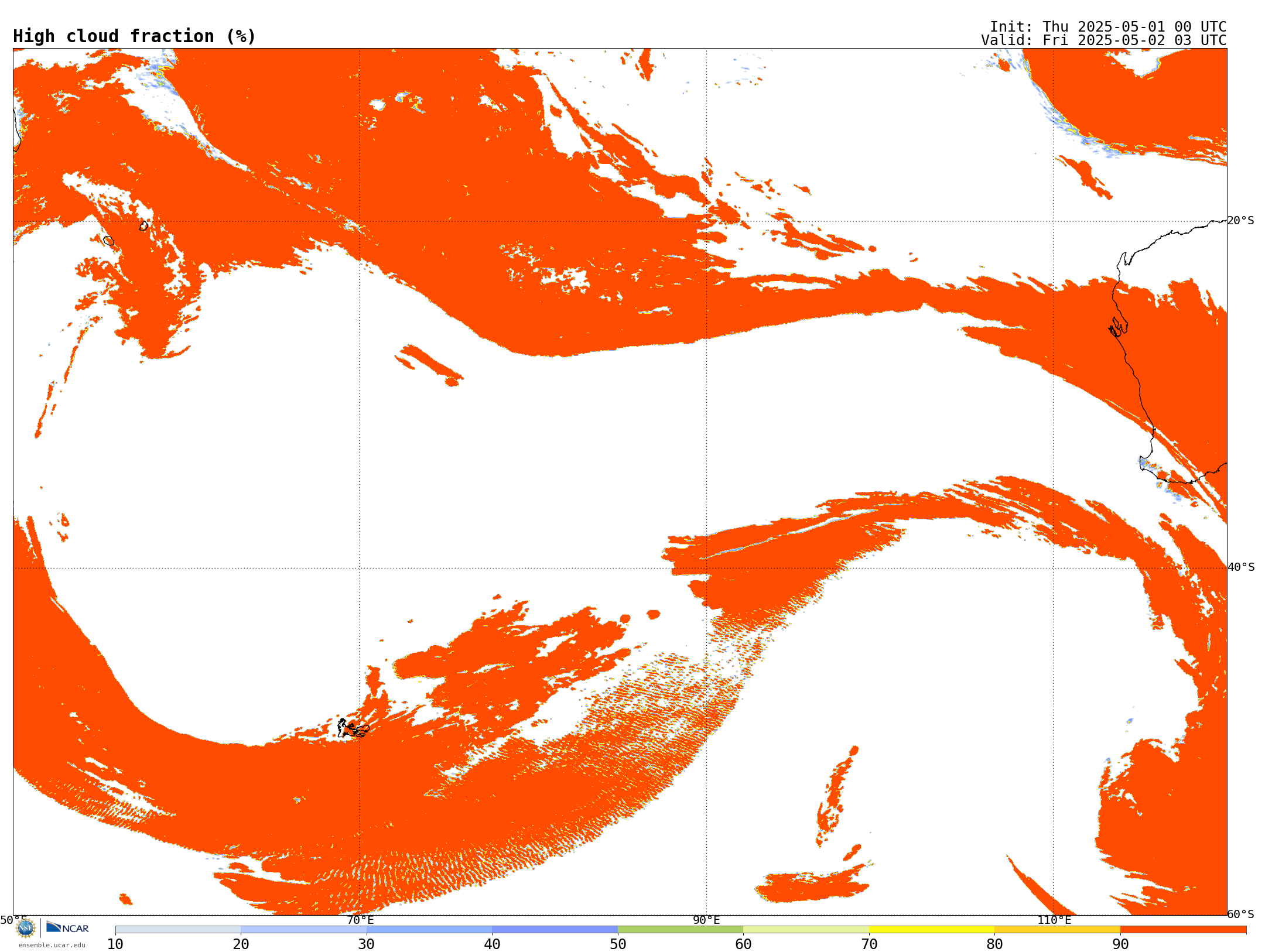The height and width of the screenshot is (952, 1265).
Task: Click the colorbar tick label 90
Action: tap(1120, 944)
